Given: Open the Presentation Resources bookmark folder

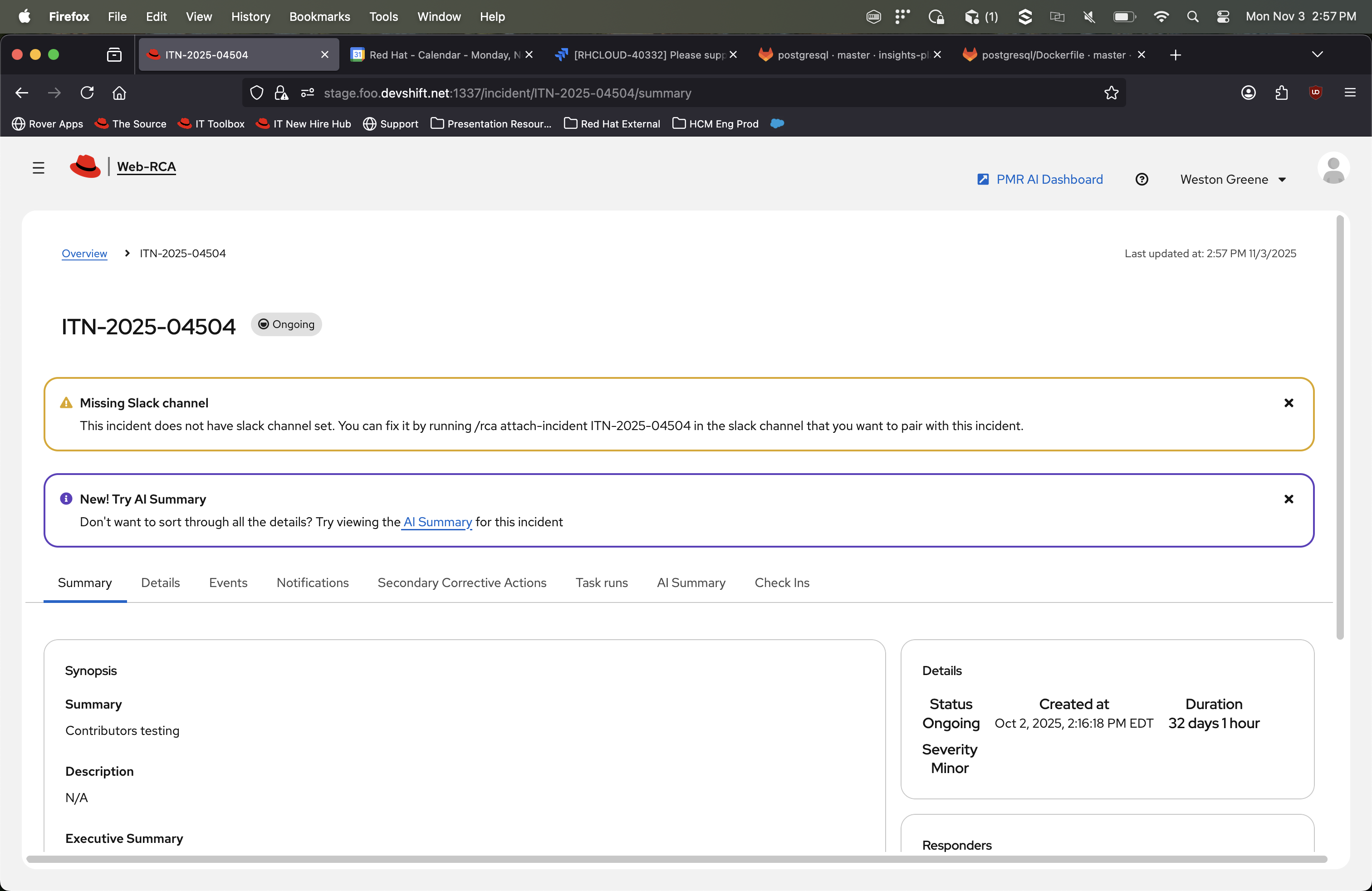Looking at the screenshot, I should (x=490, y=124).
